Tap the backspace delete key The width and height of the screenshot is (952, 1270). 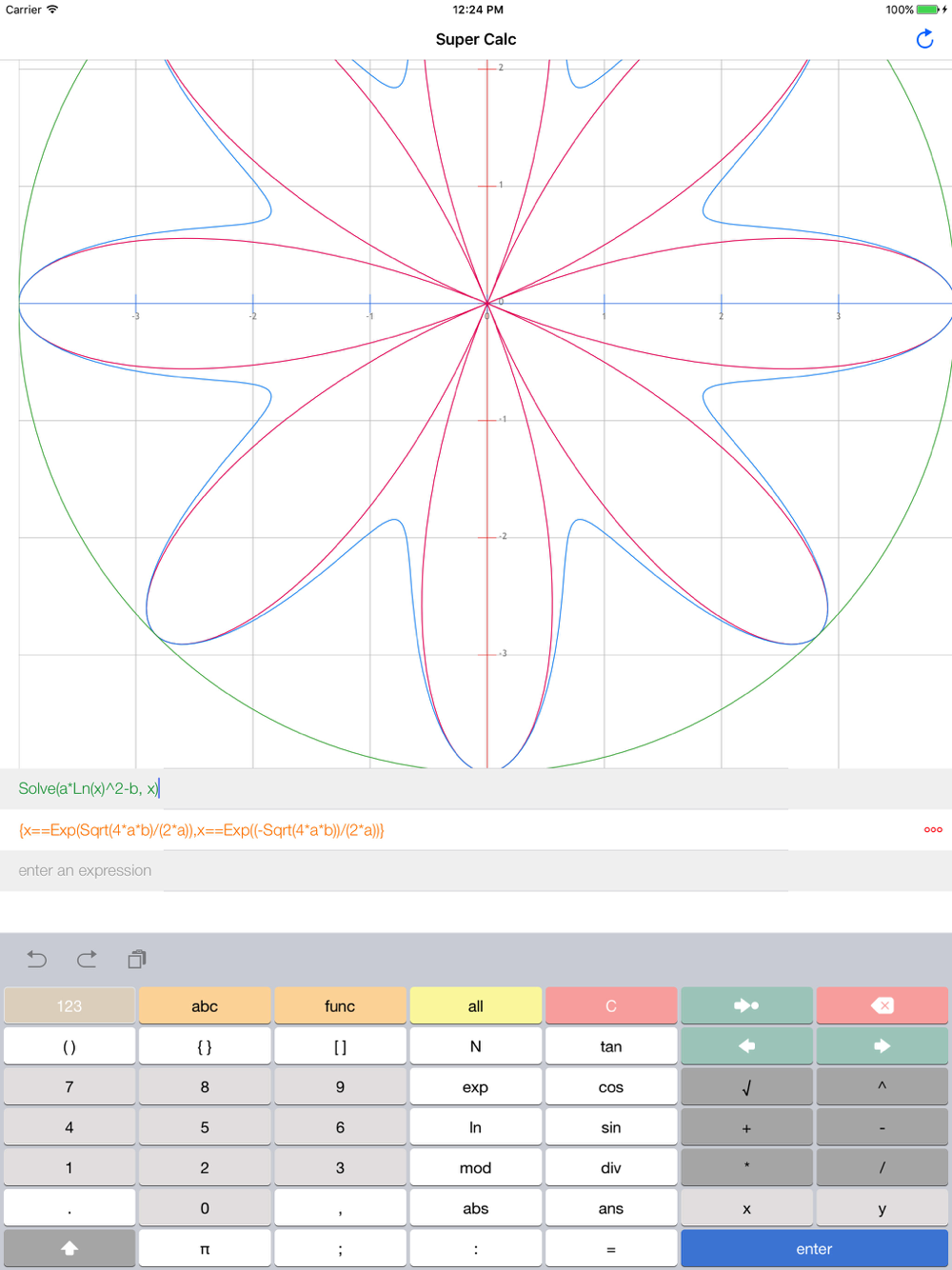click(882, 1005)
